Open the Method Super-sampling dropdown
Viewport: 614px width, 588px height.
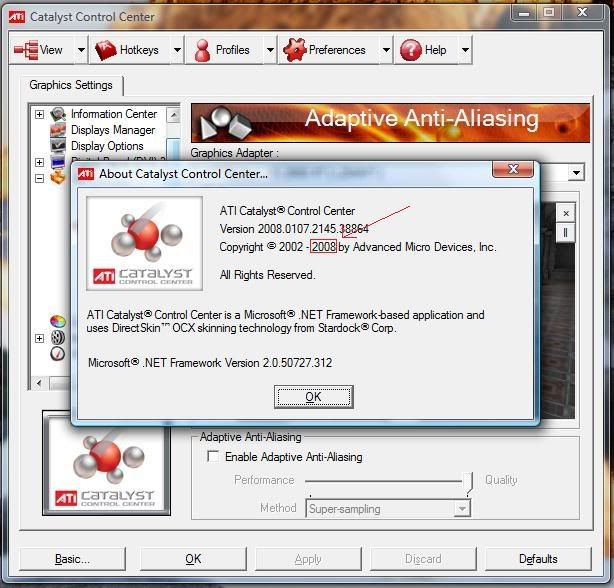(462, 509)
